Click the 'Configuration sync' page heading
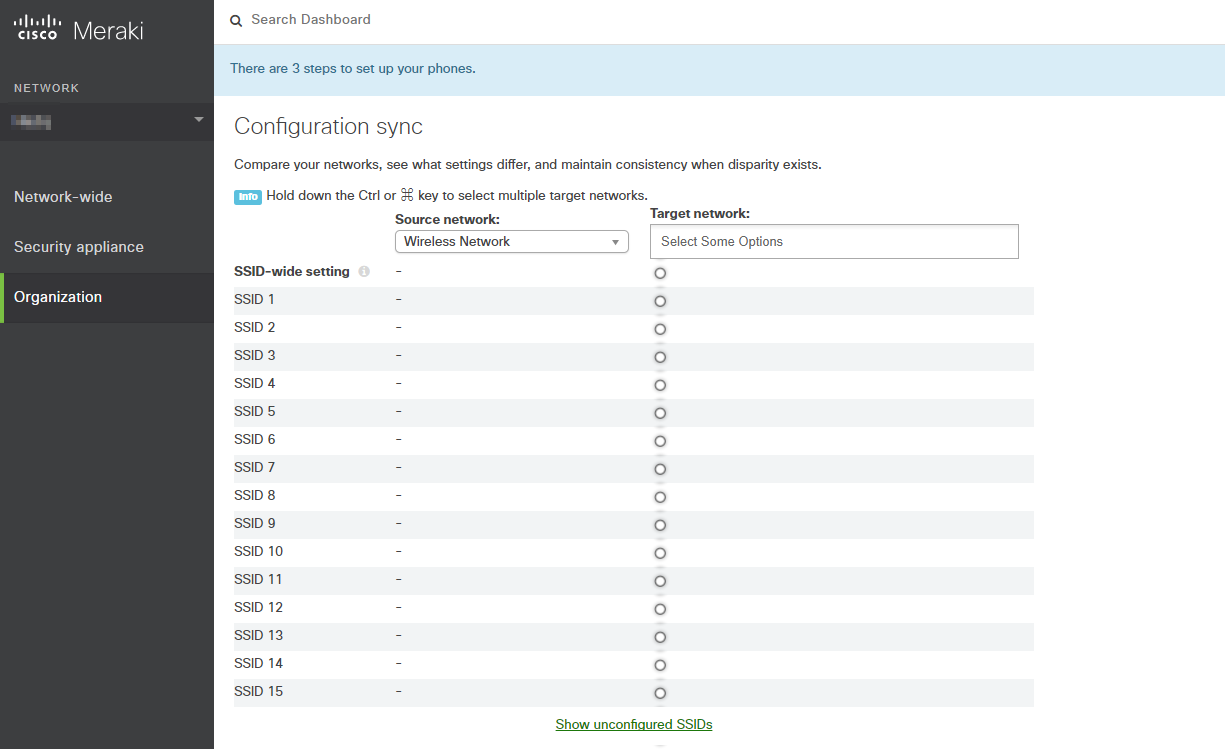1225x749 pixels. tap(328, 127)
